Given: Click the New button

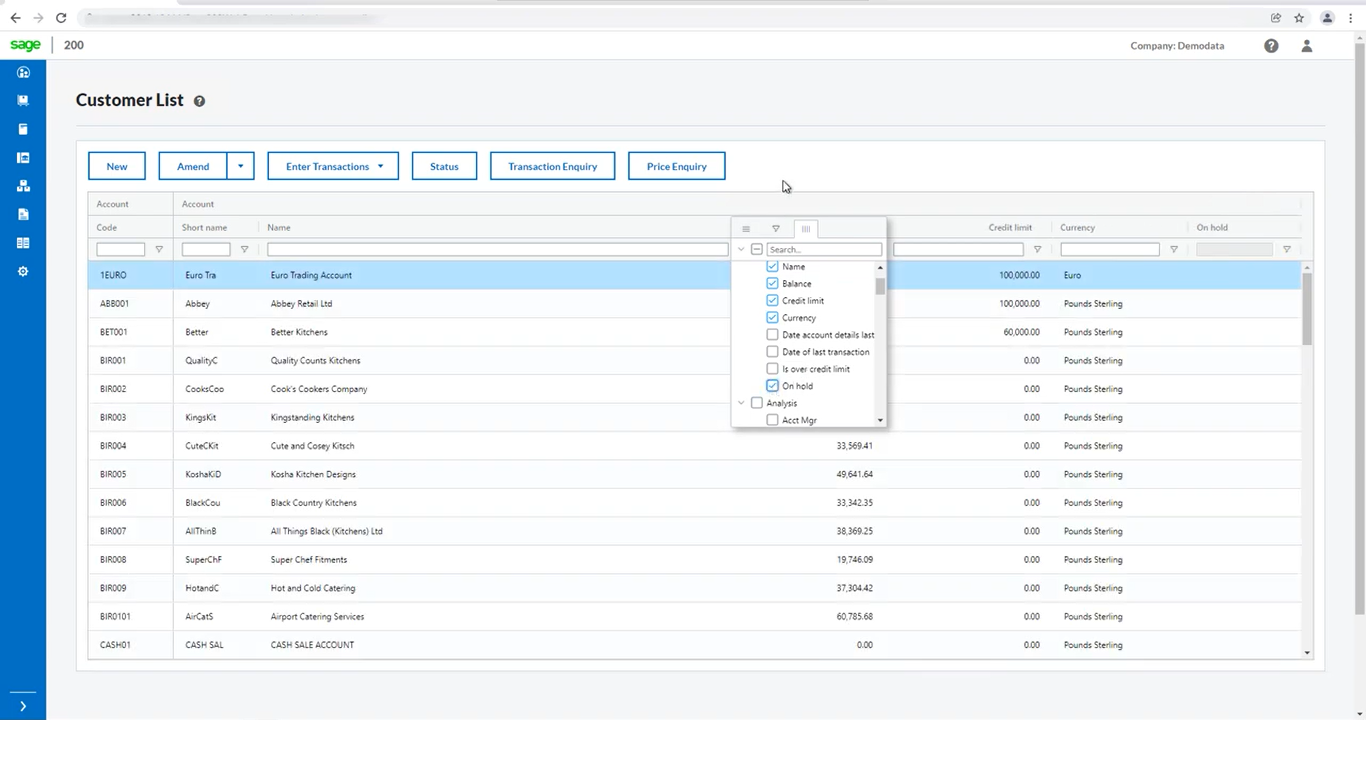Looking at the screenshot, I should pyautogui.click(x=117, y=166).
